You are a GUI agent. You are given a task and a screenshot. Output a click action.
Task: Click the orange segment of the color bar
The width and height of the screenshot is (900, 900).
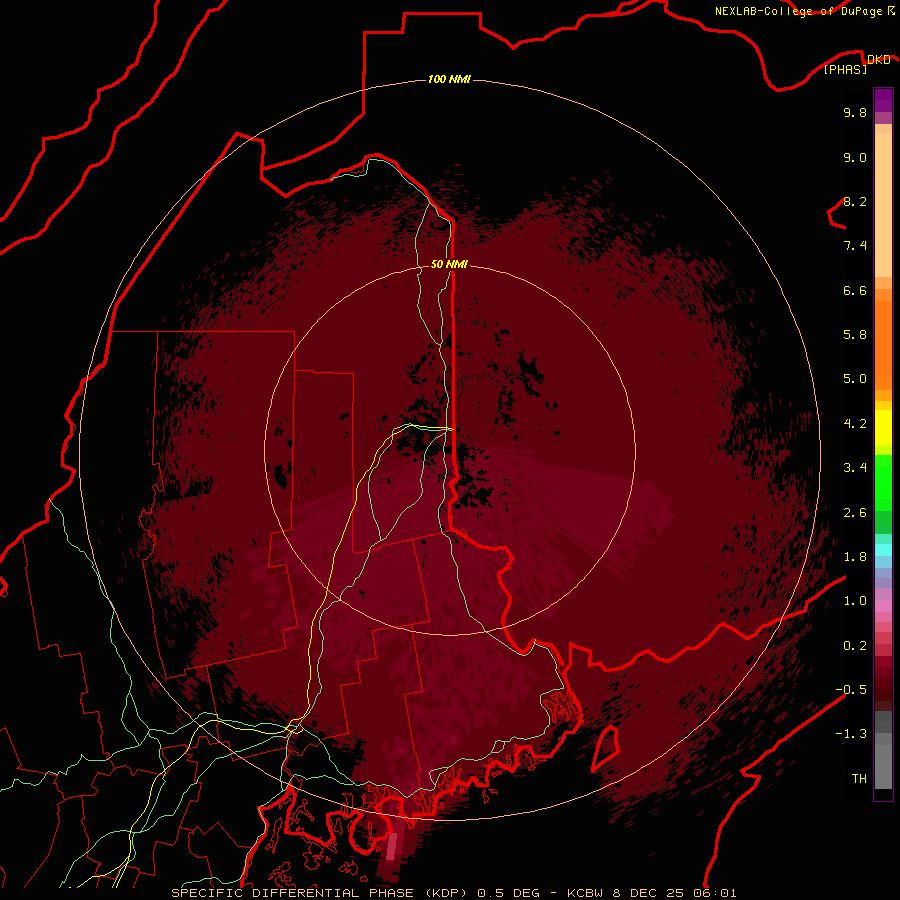[883, 344]
